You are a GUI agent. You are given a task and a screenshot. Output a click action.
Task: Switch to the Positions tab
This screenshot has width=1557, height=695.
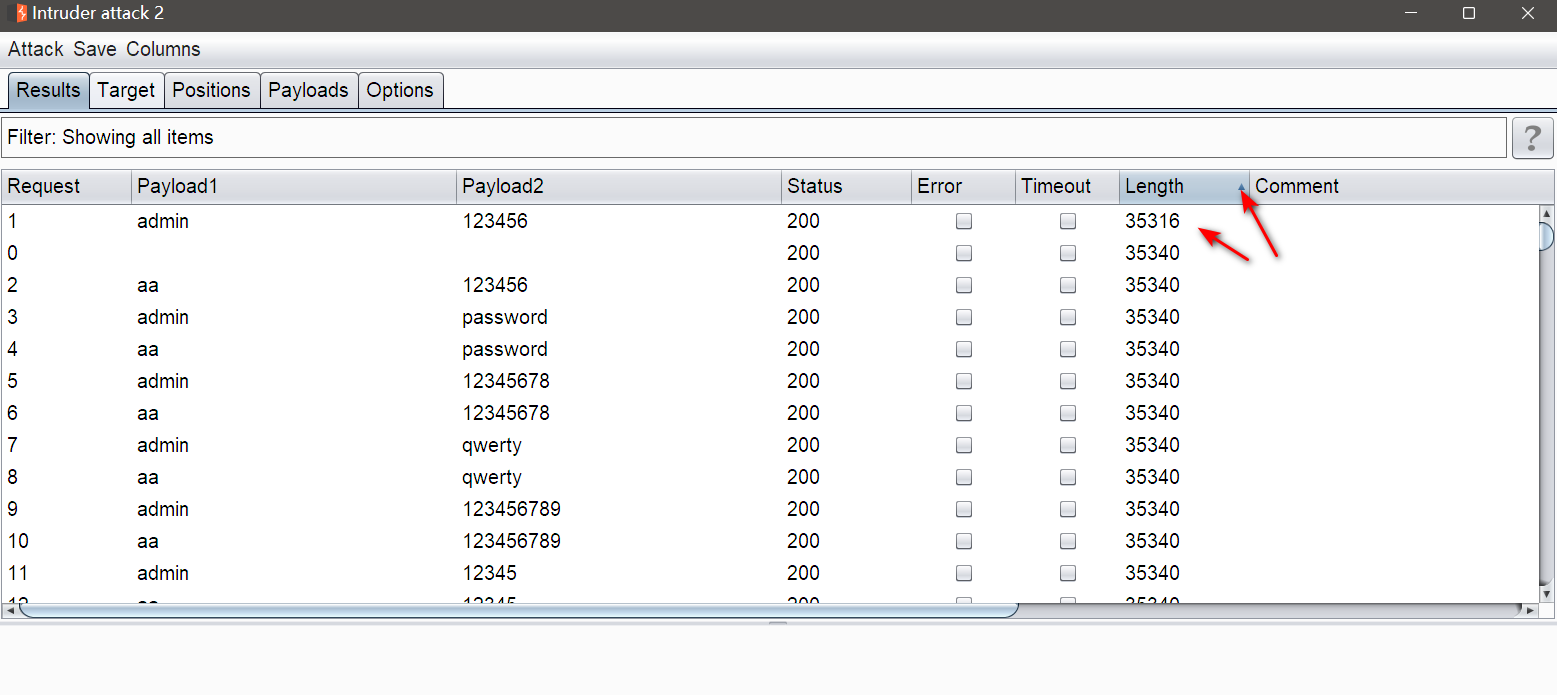tap(211, 90)
